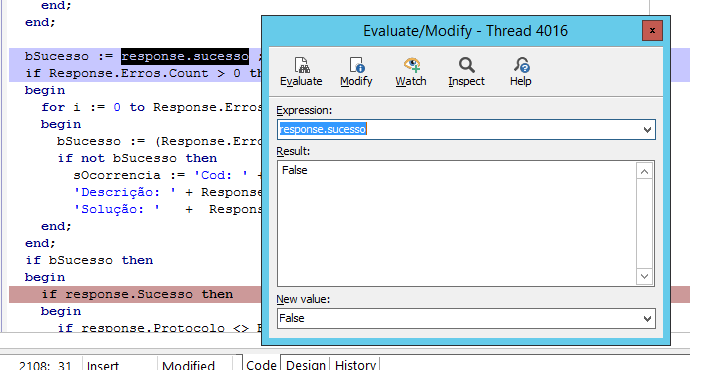The width and height of the screenshot is (709, 370).
Task: Click highlighted 'response.sucesso' in code editor
Action: point(185,57)
